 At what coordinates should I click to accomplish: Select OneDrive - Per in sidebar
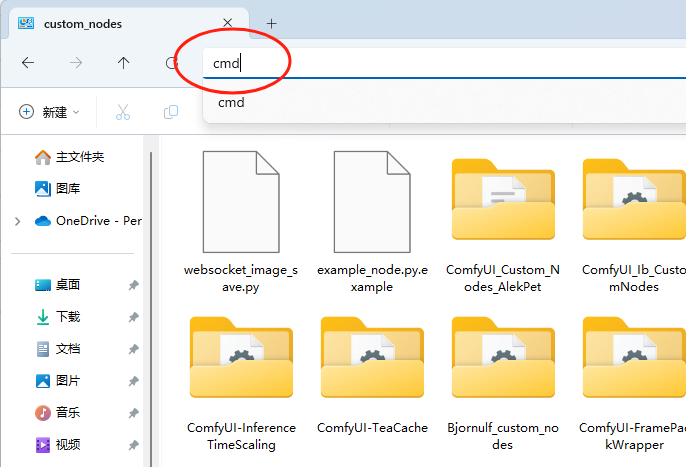(x=88, y=221)
